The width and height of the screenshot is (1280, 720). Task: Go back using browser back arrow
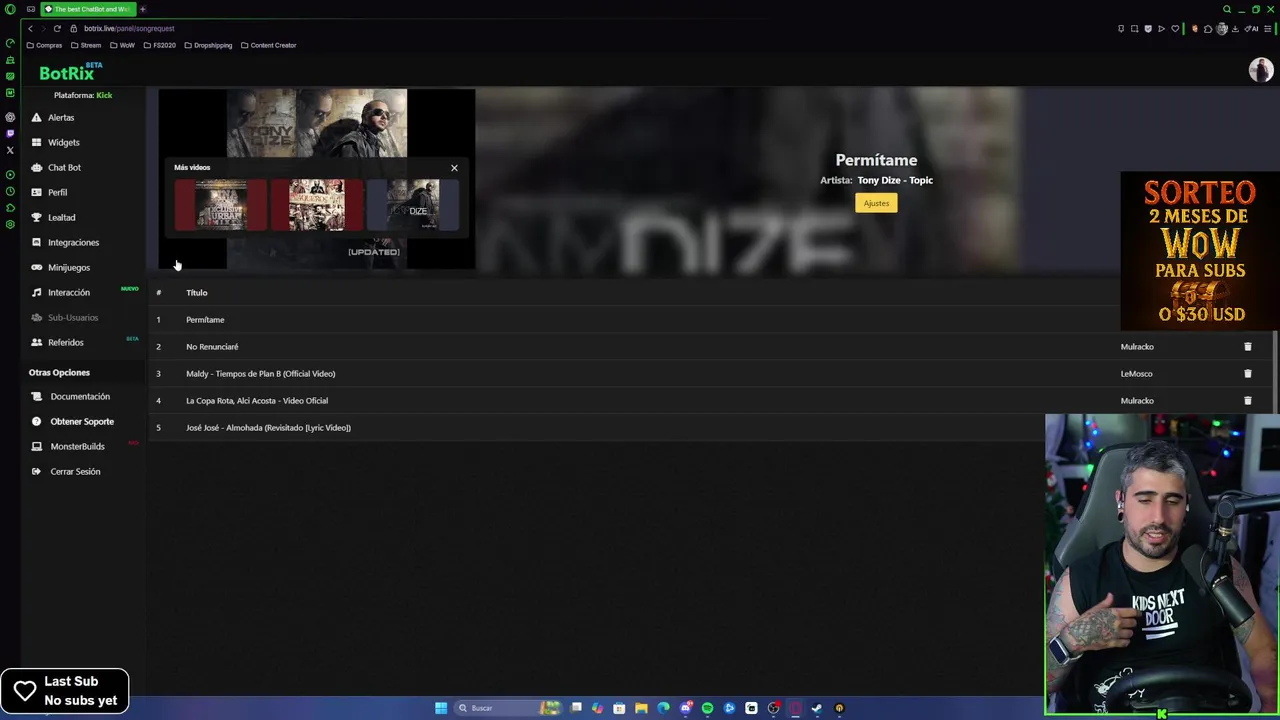[30, 28]
